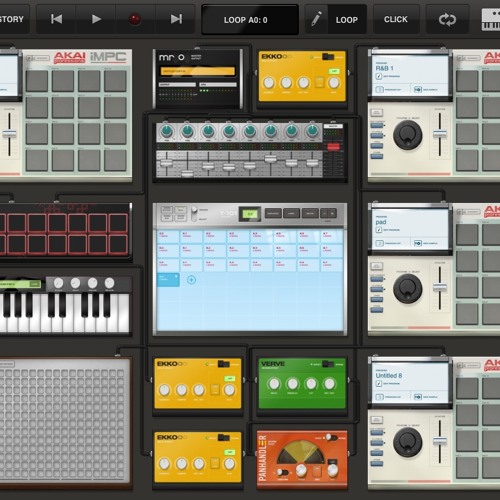Flip the trigger/select switch on the T-101 sequencer

click(x=194, y=214)
